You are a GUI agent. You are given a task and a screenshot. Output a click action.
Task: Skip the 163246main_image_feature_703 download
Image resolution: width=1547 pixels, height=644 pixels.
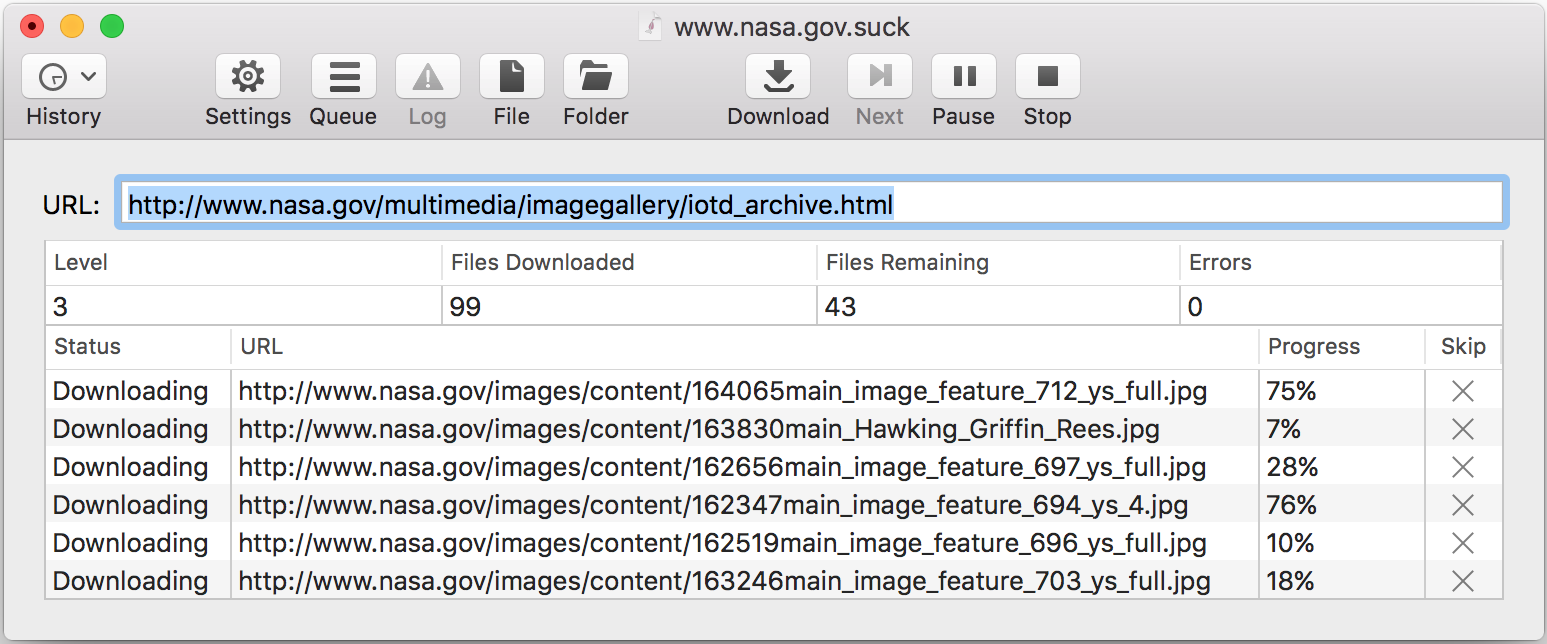(x=1463, y=581)
